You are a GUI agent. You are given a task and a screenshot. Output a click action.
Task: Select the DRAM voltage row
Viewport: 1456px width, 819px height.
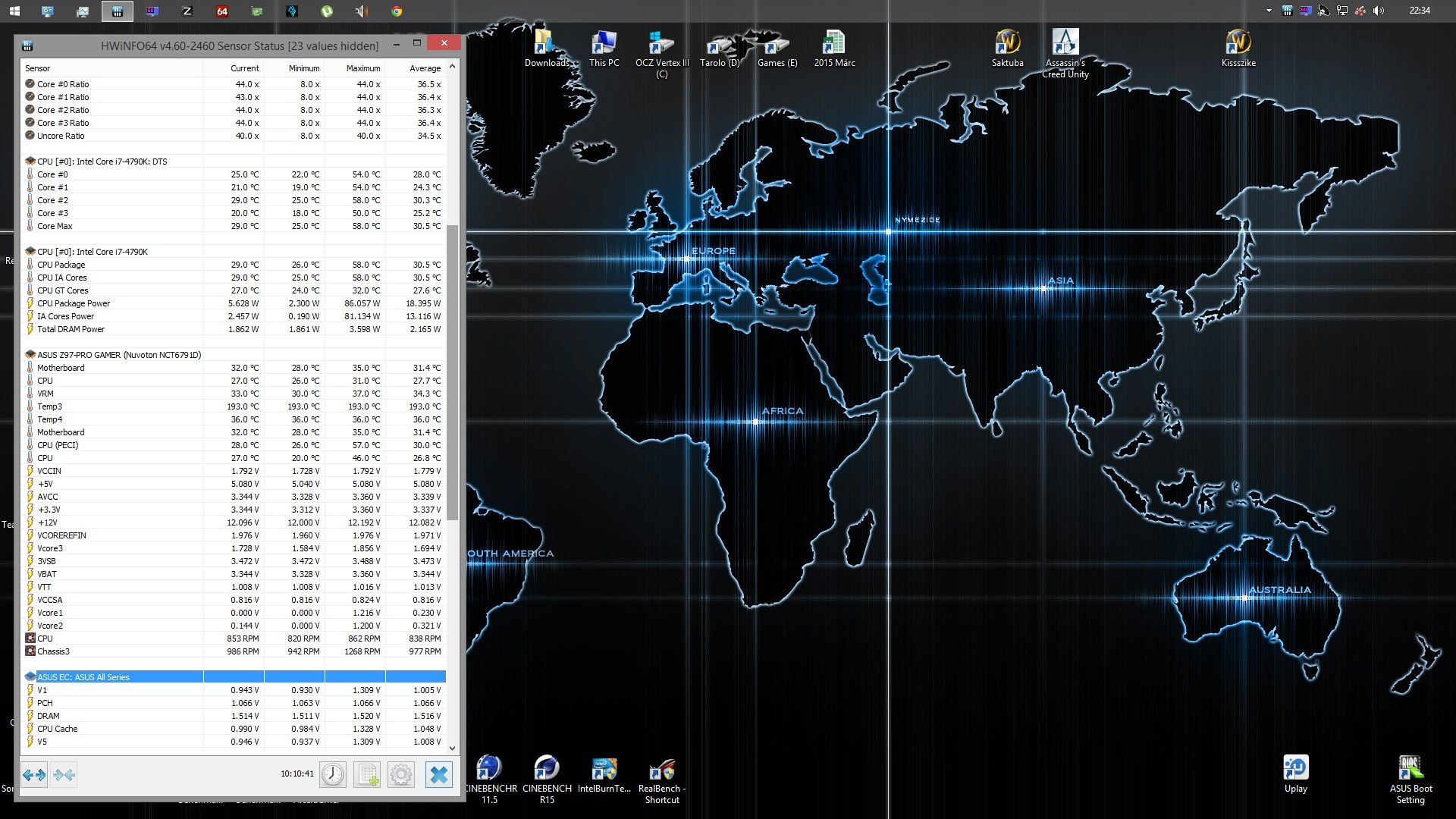point(234,716)
